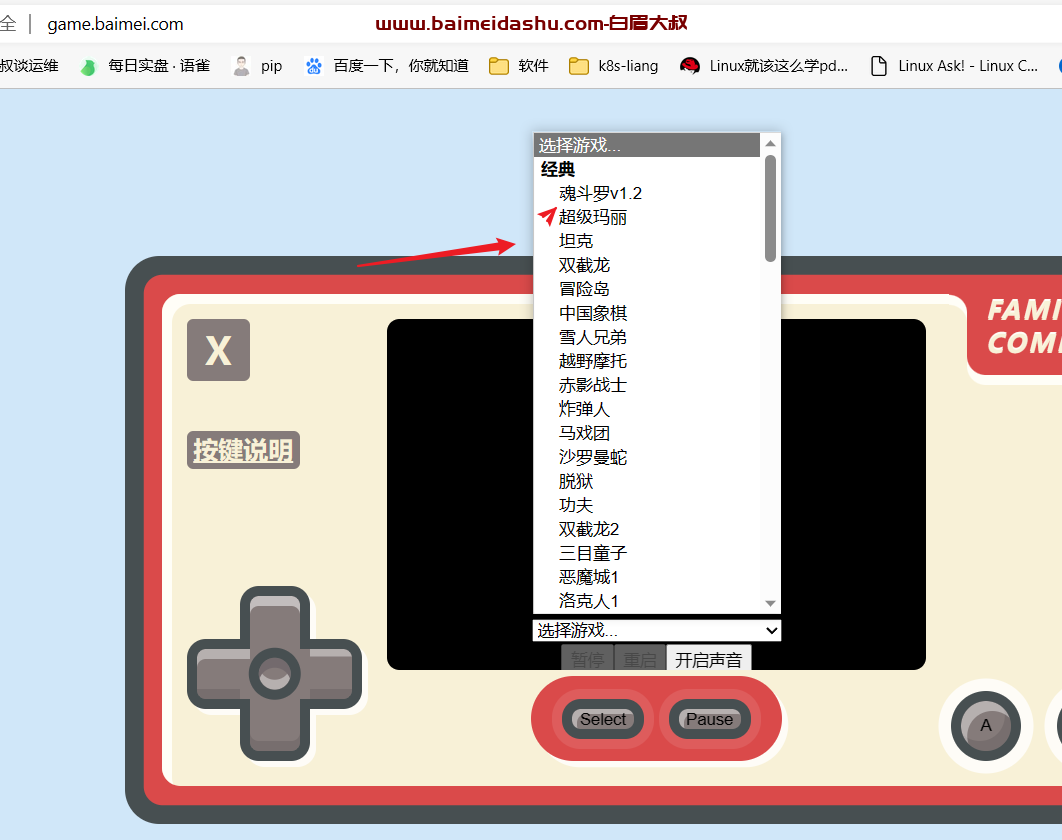Image resolution: width=1062 pixels, height=840 pixels.
Task: Choose 雪人兄弟 in the game list
Action: click(x=647, y=337)
